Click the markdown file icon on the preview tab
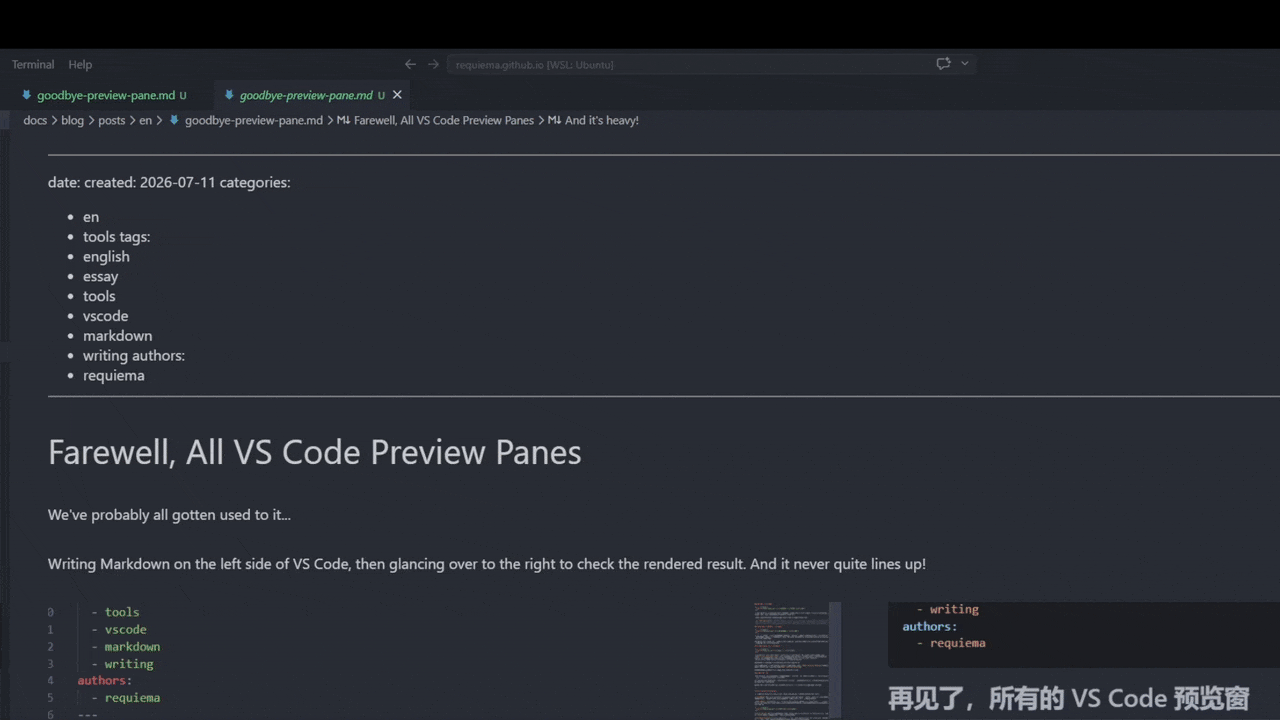The width and height of the screenshot is (1280, 720). (x=229, y=95)
